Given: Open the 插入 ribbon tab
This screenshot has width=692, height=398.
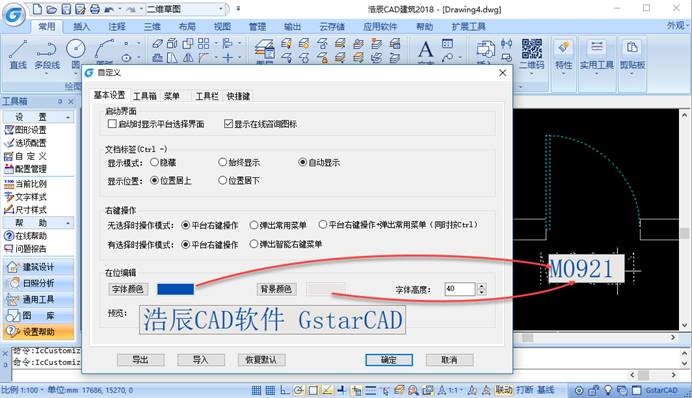Looking at the screenshot, I should (x=82, y=26).
